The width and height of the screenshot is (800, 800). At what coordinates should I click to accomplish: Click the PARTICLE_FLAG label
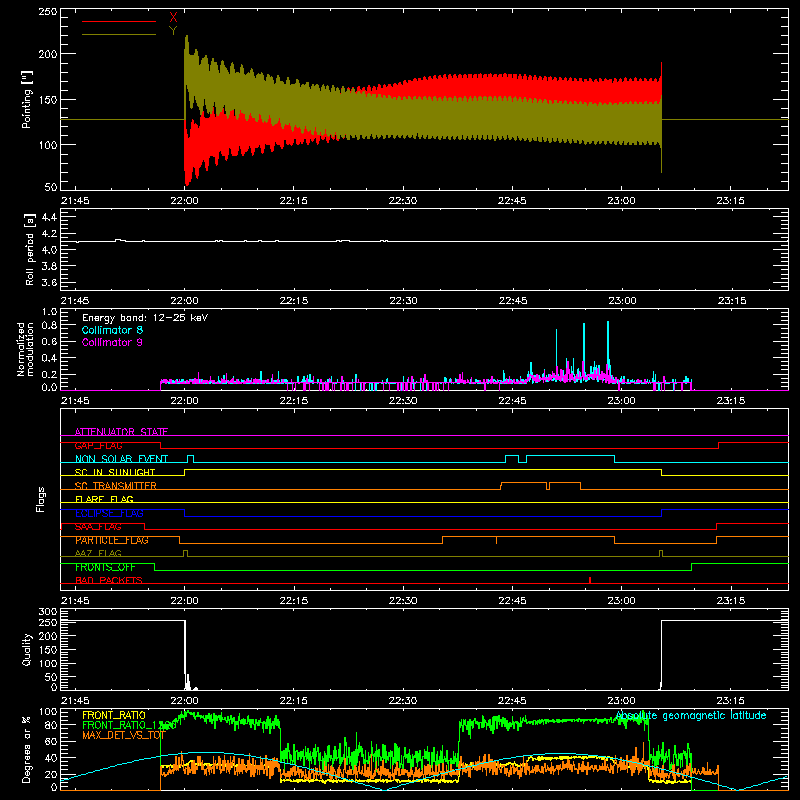click(112, 540)
